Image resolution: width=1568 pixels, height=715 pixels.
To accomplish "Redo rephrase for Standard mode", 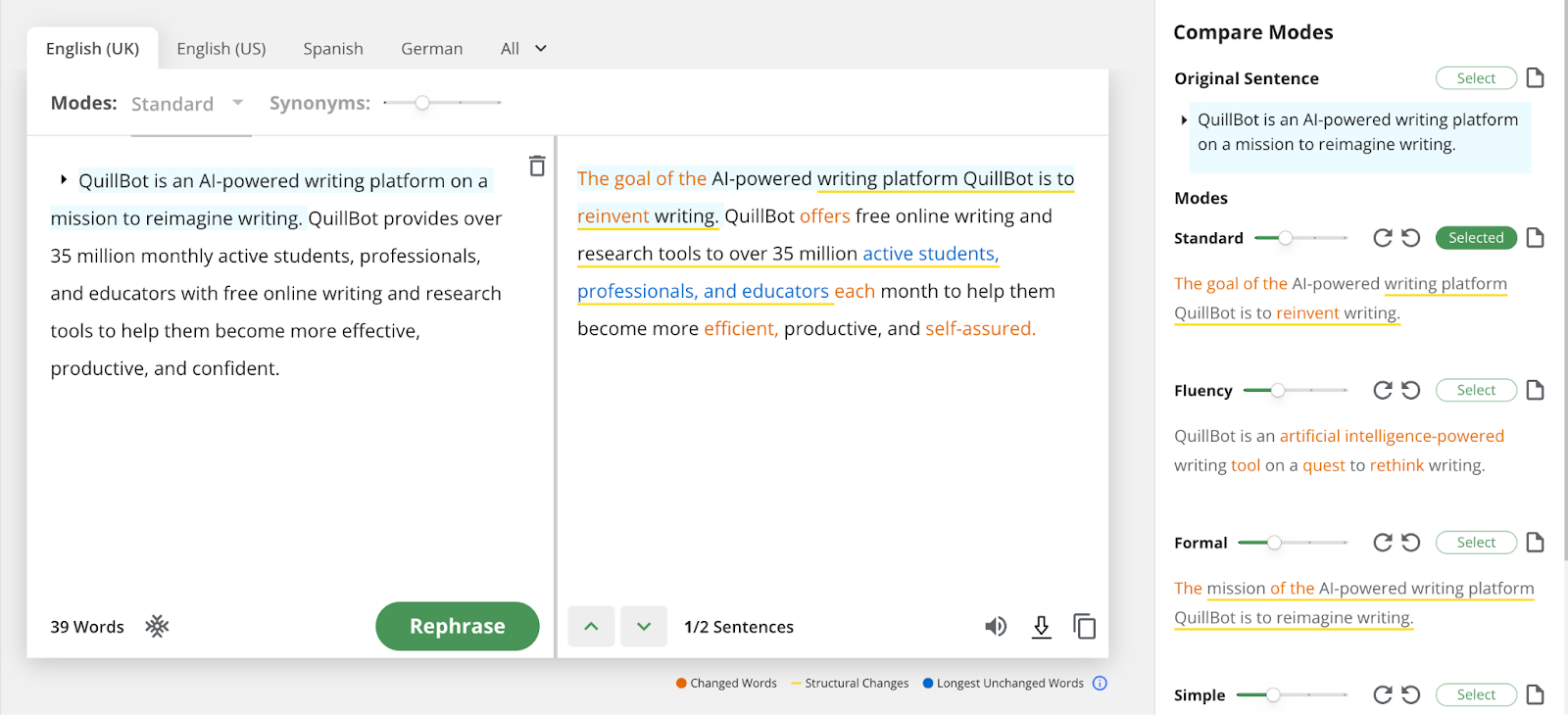I will (x=1383, y=238).
